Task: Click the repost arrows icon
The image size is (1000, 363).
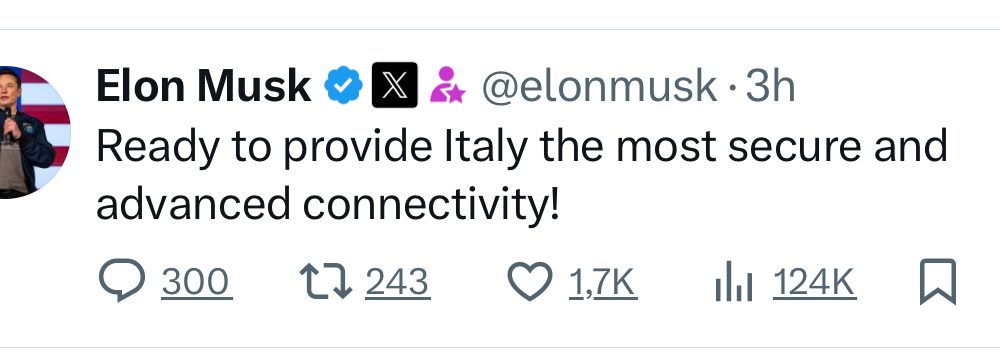Action: pyautogui.click(x=326, y=282)
